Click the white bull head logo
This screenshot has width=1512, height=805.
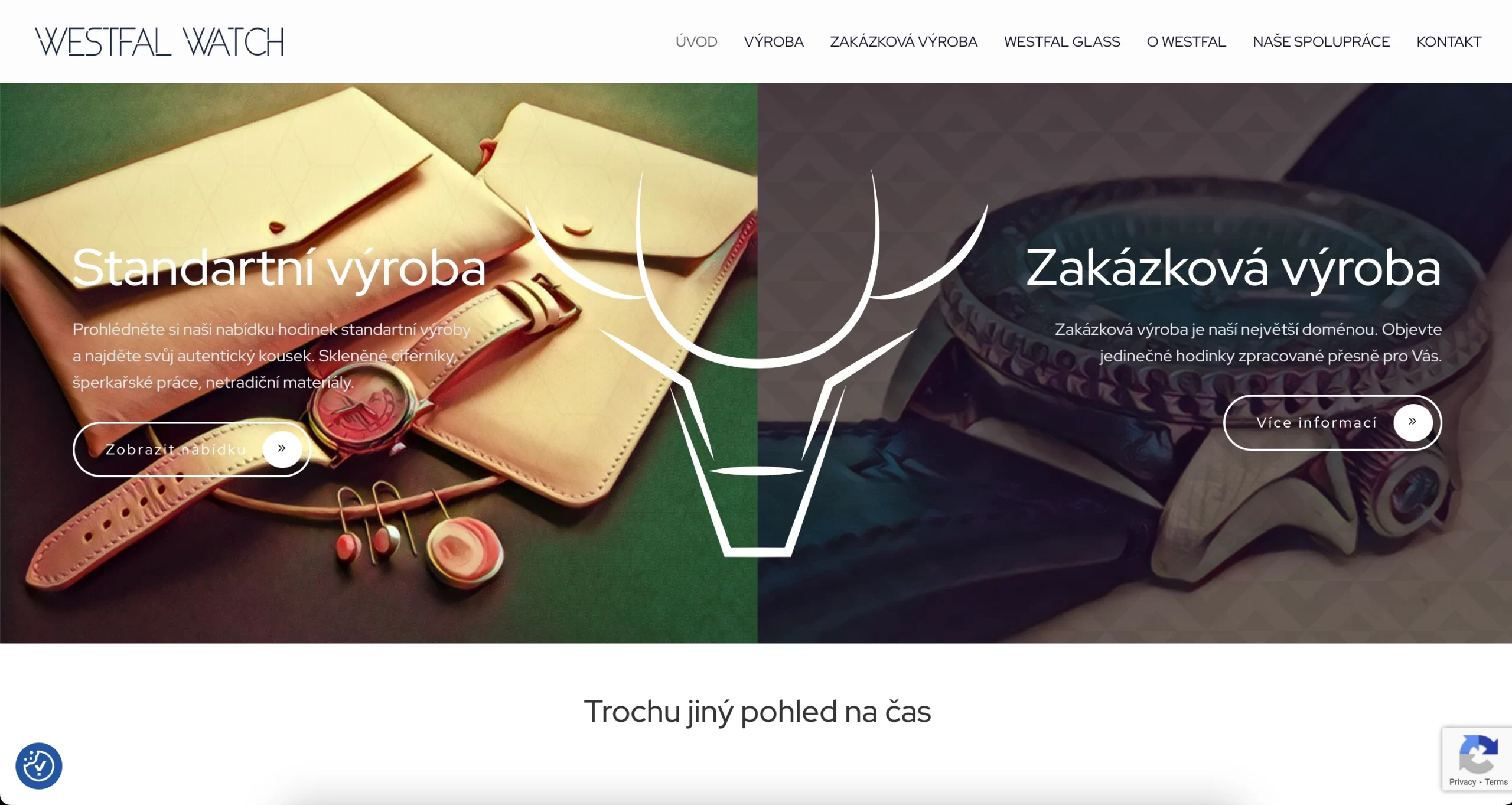757,362
